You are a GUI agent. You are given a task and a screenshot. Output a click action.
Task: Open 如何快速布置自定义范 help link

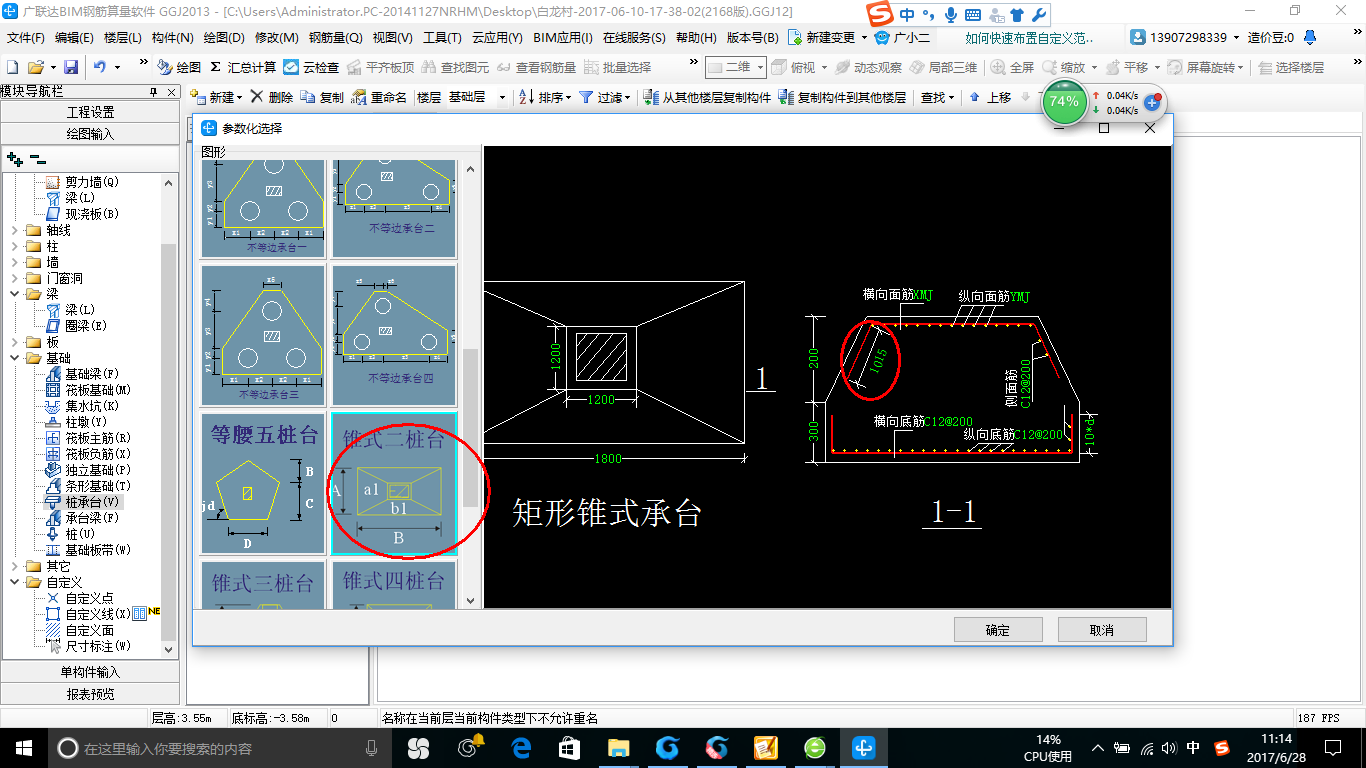point(1031,38)
